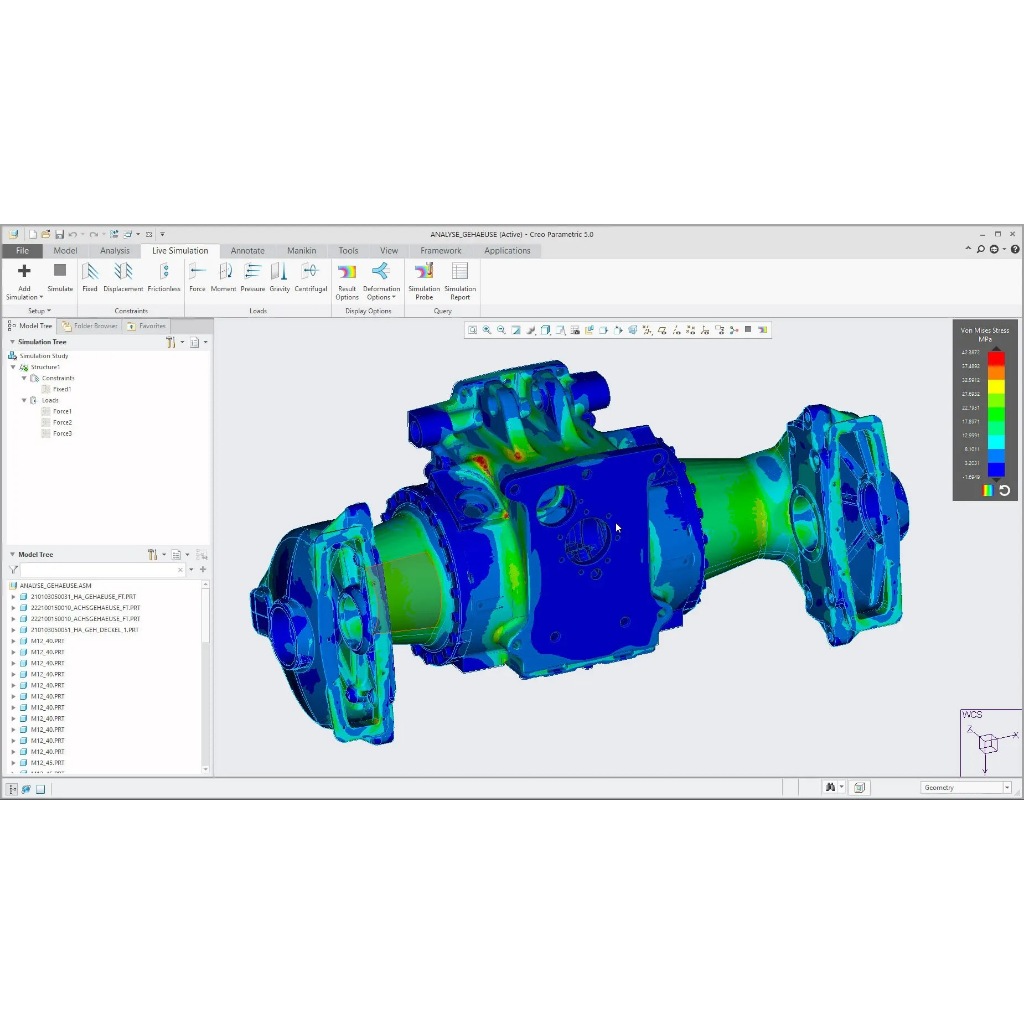Open Result Options
This screenshot has height=1024, width=1024.
coord(347,281)
